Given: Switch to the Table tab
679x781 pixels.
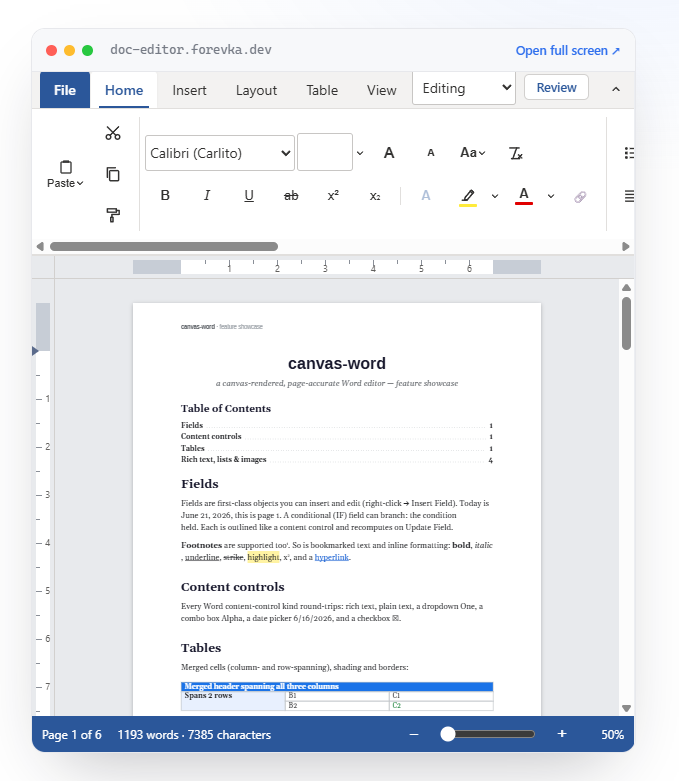Looking at the screenshot, I should (322, 90).
